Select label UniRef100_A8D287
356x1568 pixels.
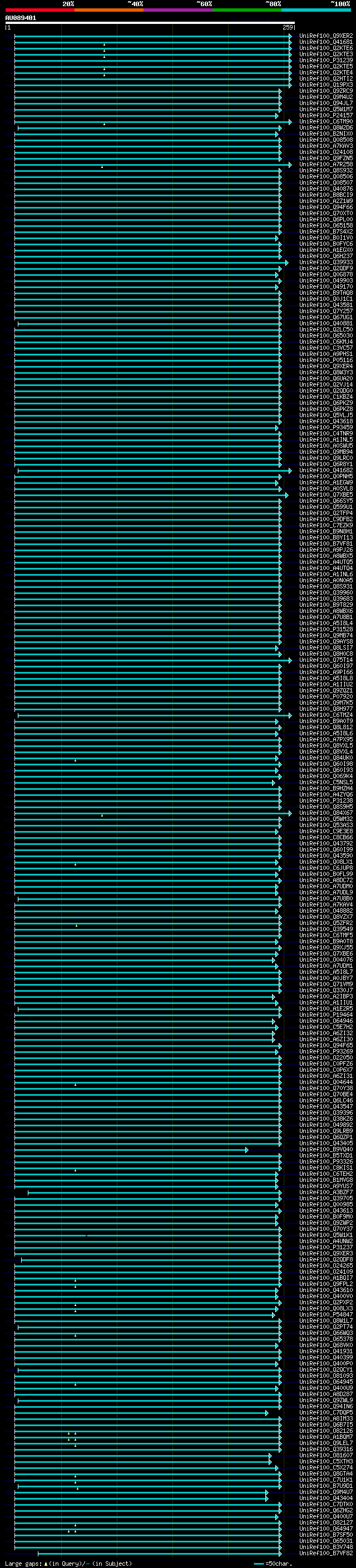[x=326, y=1394]
